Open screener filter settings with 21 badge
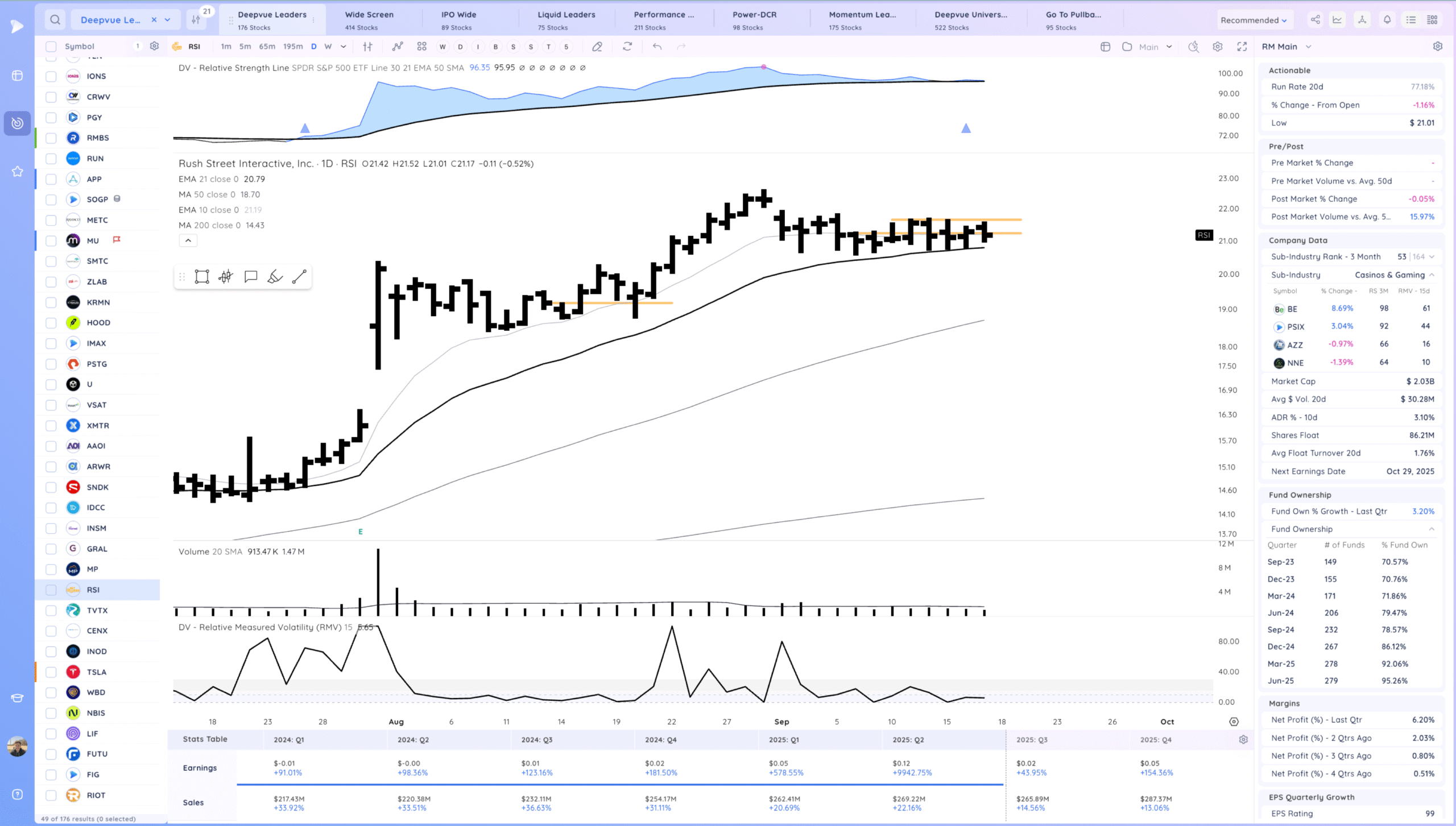The image size is (1456, 826). tap(196, 20)
